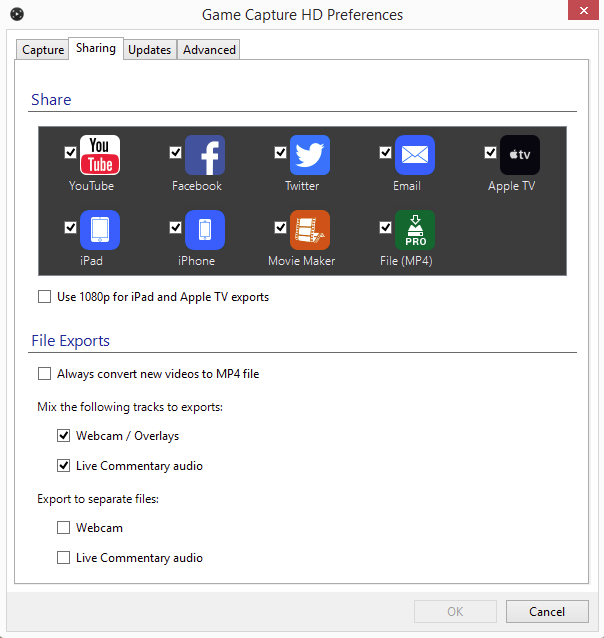Screen dimensions: 604x638
Task: Go to the Advanced tab
Action: 209,50
